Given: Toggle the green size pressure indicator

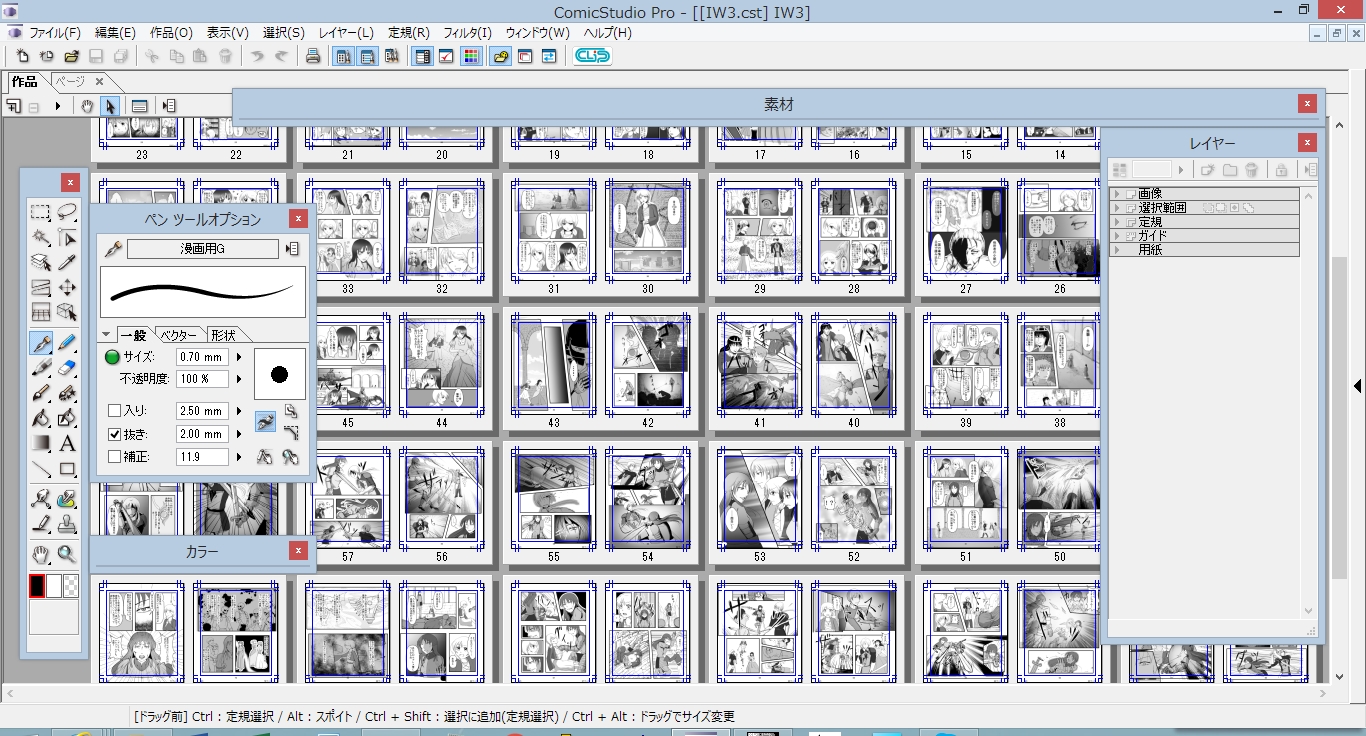Looking at the screenshot, I should point(112,357).
